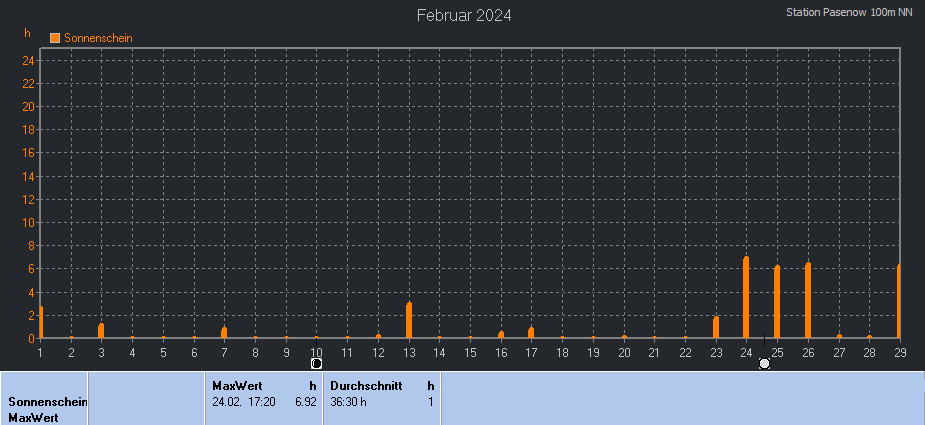The height and width of the screenshot is (425, 925).
Task: Click y-axis value 6
Action: [x=32, y=269]
